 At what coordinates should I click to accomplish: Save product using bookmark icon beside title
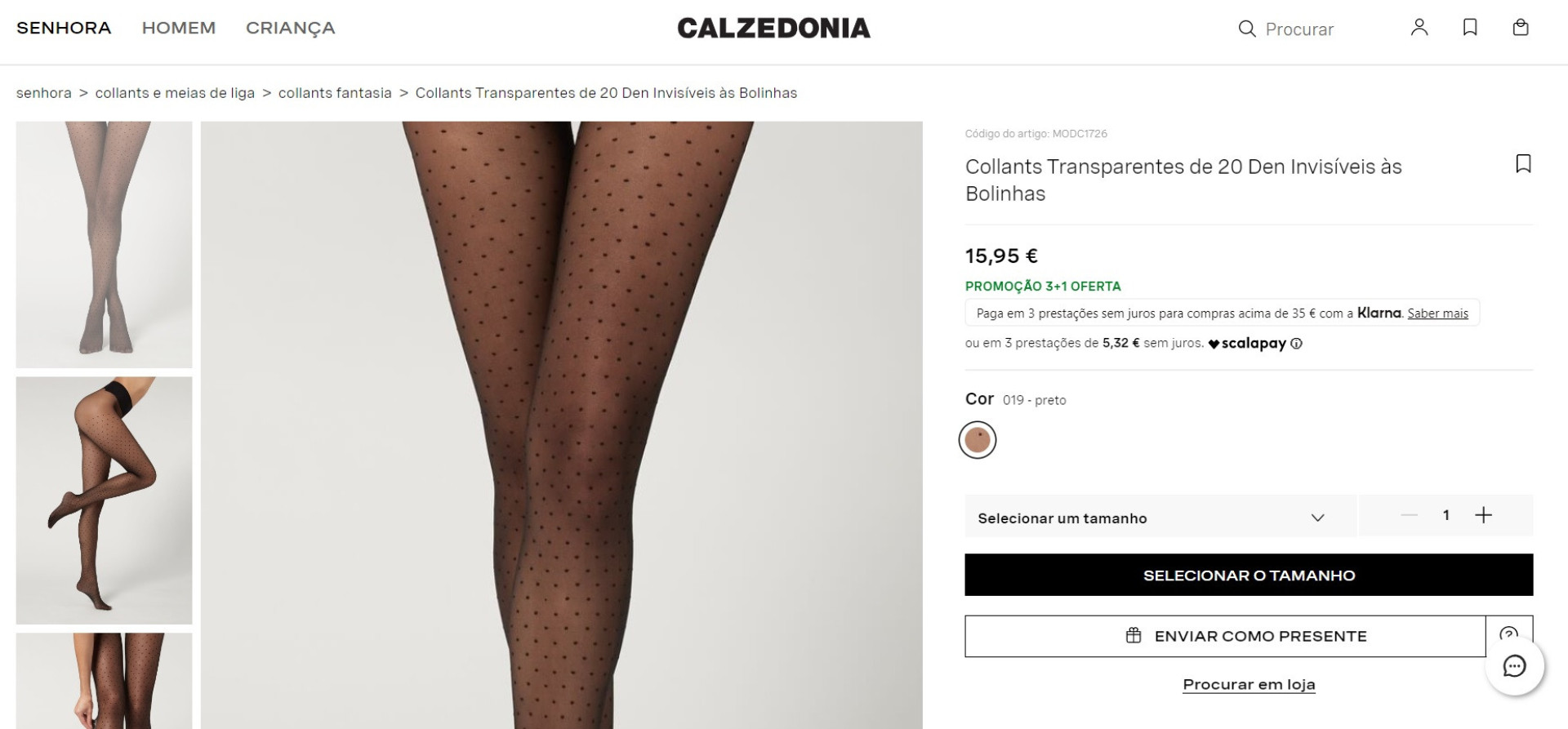point(1523,163)
